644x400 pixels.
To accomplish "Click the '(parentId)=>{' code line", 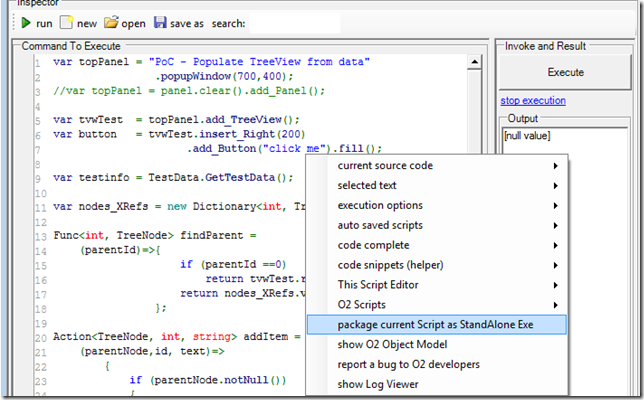I will 120,250.
